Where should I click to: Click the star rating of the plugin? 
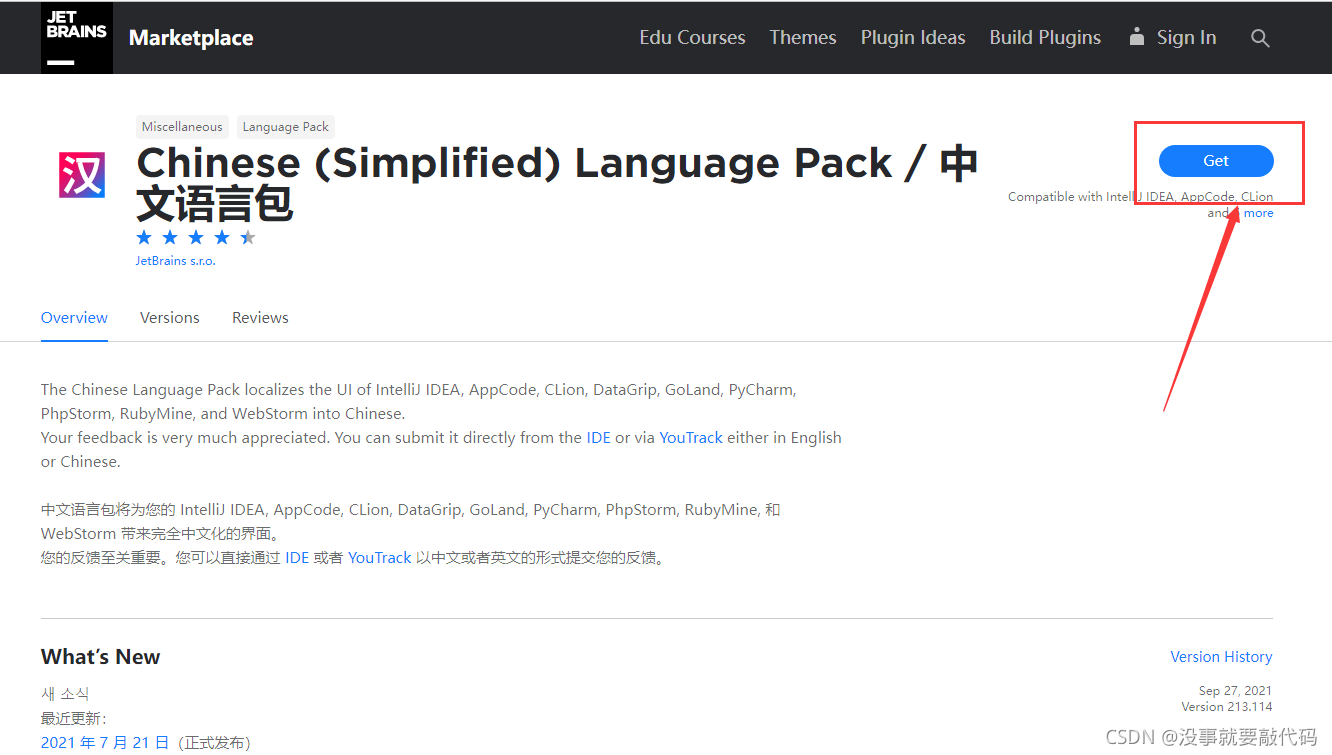pos(196,237)
